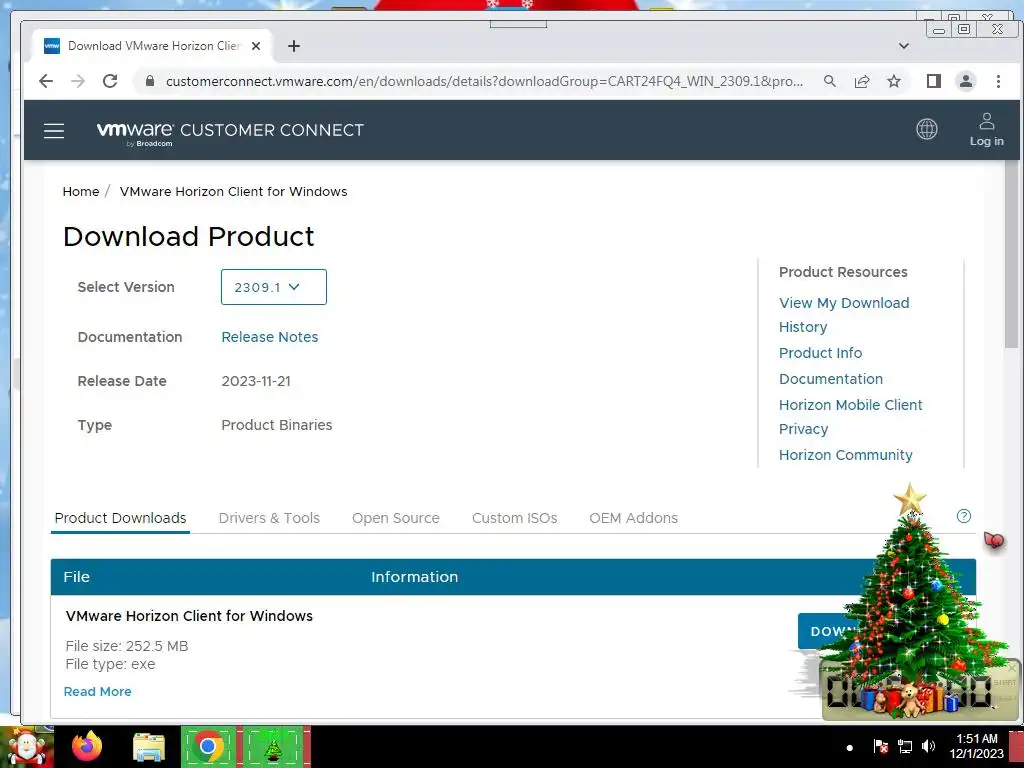Click the volume speaker tray icon
Viewport: 1024px width, 768px height.
[928, 746]
